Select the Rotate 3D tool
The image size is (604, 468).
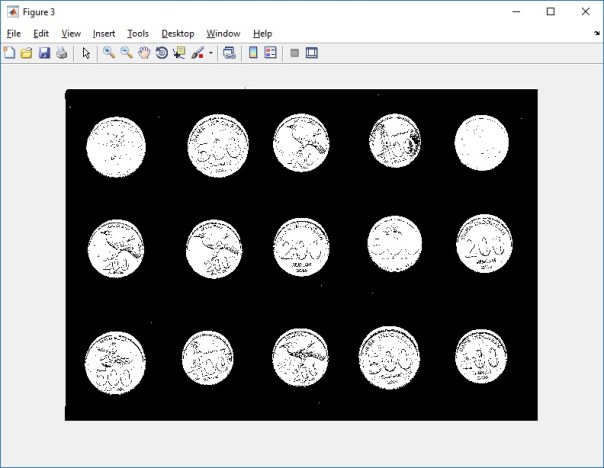162,53
